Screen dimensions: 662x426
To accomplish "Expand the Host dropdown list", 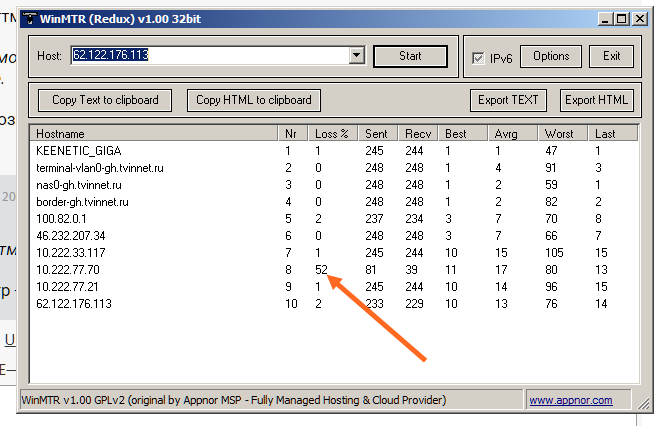I will (357, 56).
